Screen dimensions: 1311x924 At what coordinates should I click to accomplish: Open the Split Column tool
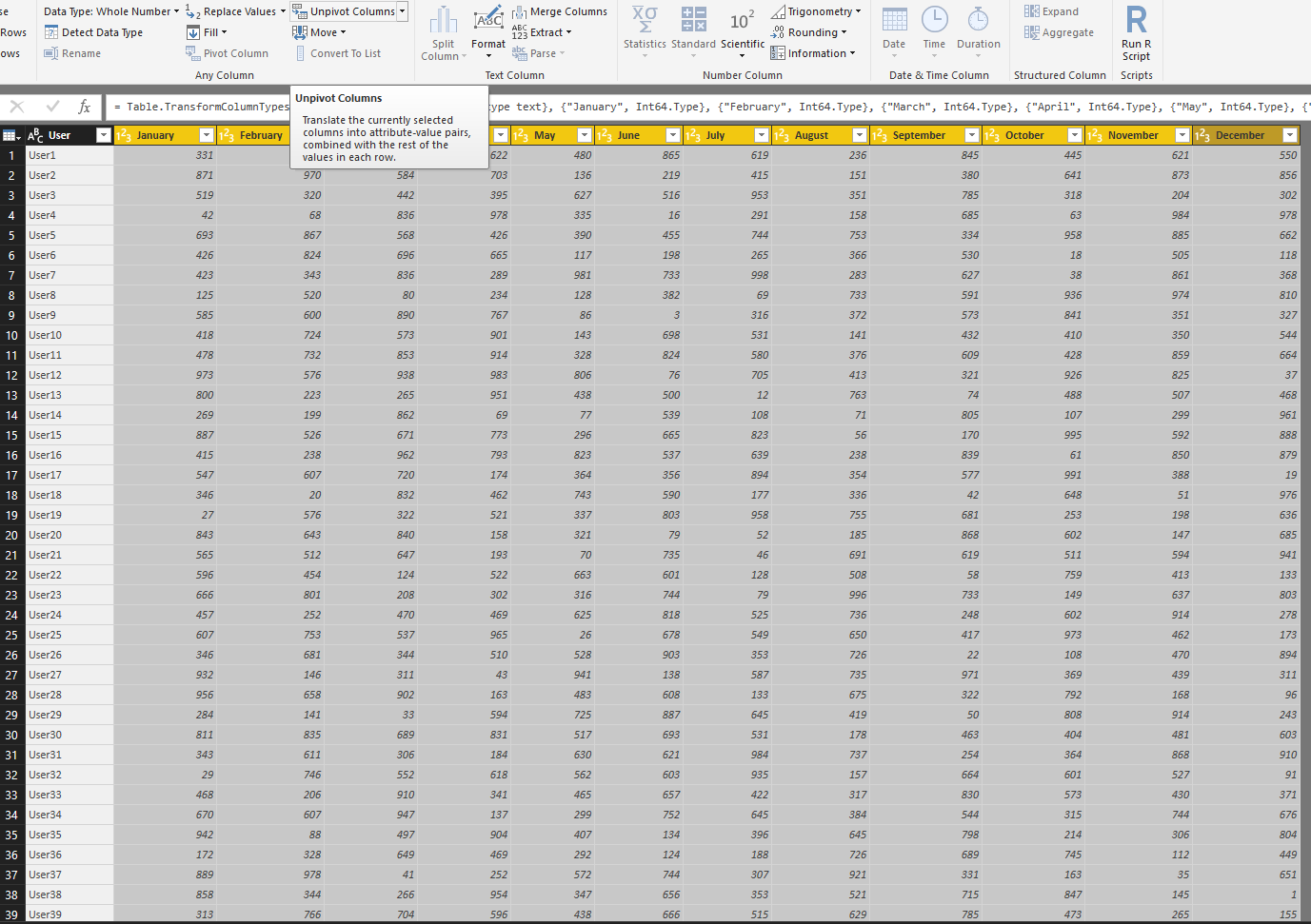coord(444,34)
